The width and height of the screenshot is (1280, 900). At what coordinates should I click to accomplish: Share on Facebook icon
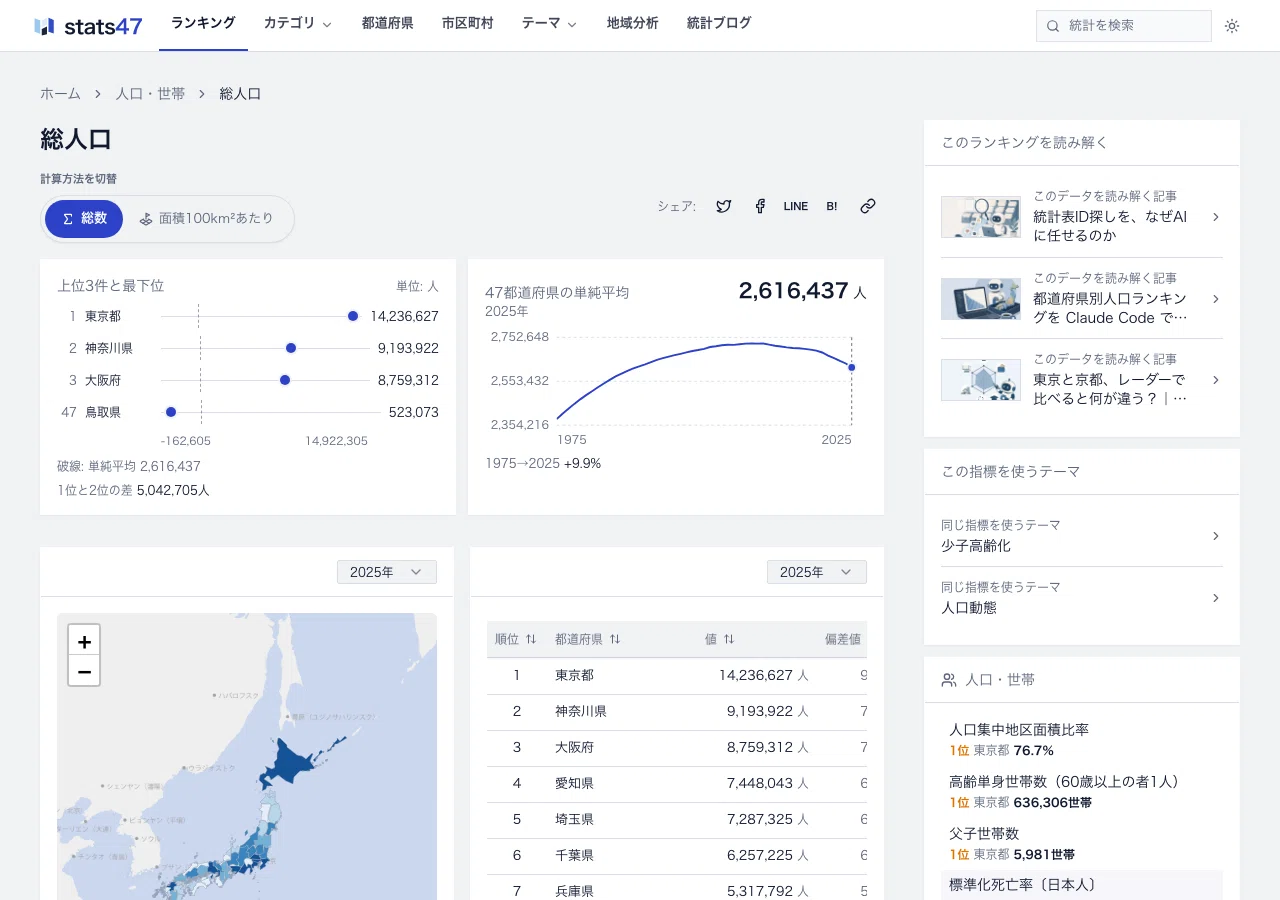[x=760, y=206]
